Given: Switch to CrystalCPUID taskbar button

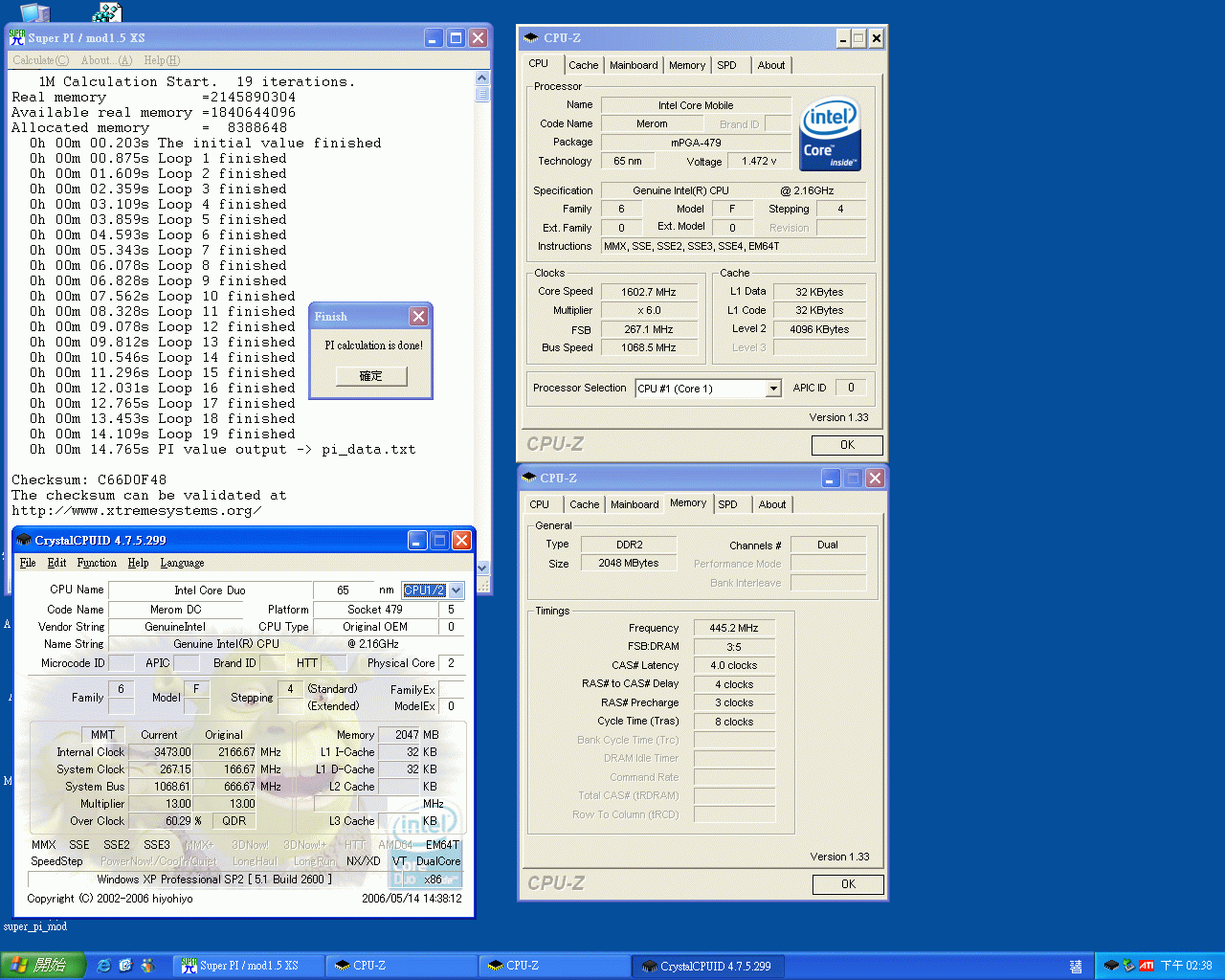Looking at the screenshot, I should 708,966.
